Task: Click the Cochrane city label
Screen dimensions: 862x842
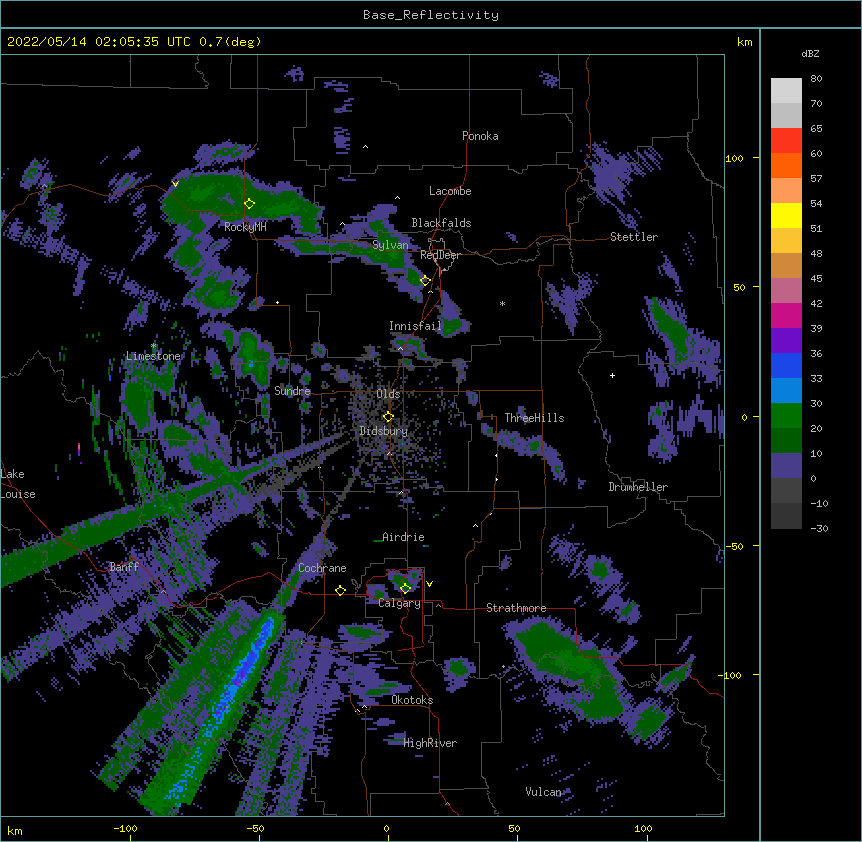Action: tap(322, 568)
